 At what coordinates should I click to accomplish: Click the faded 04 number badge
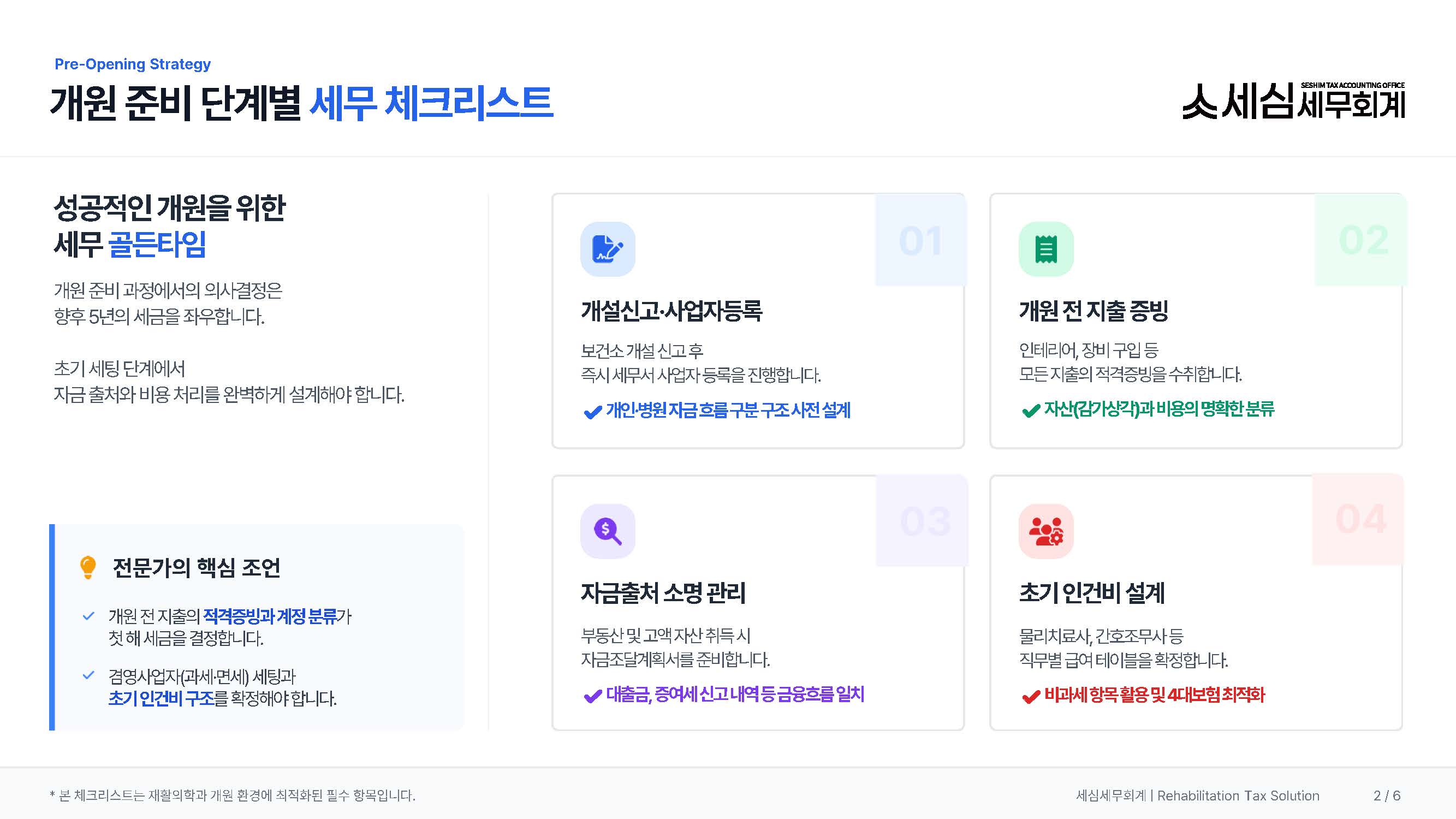tap(1360, 519)
